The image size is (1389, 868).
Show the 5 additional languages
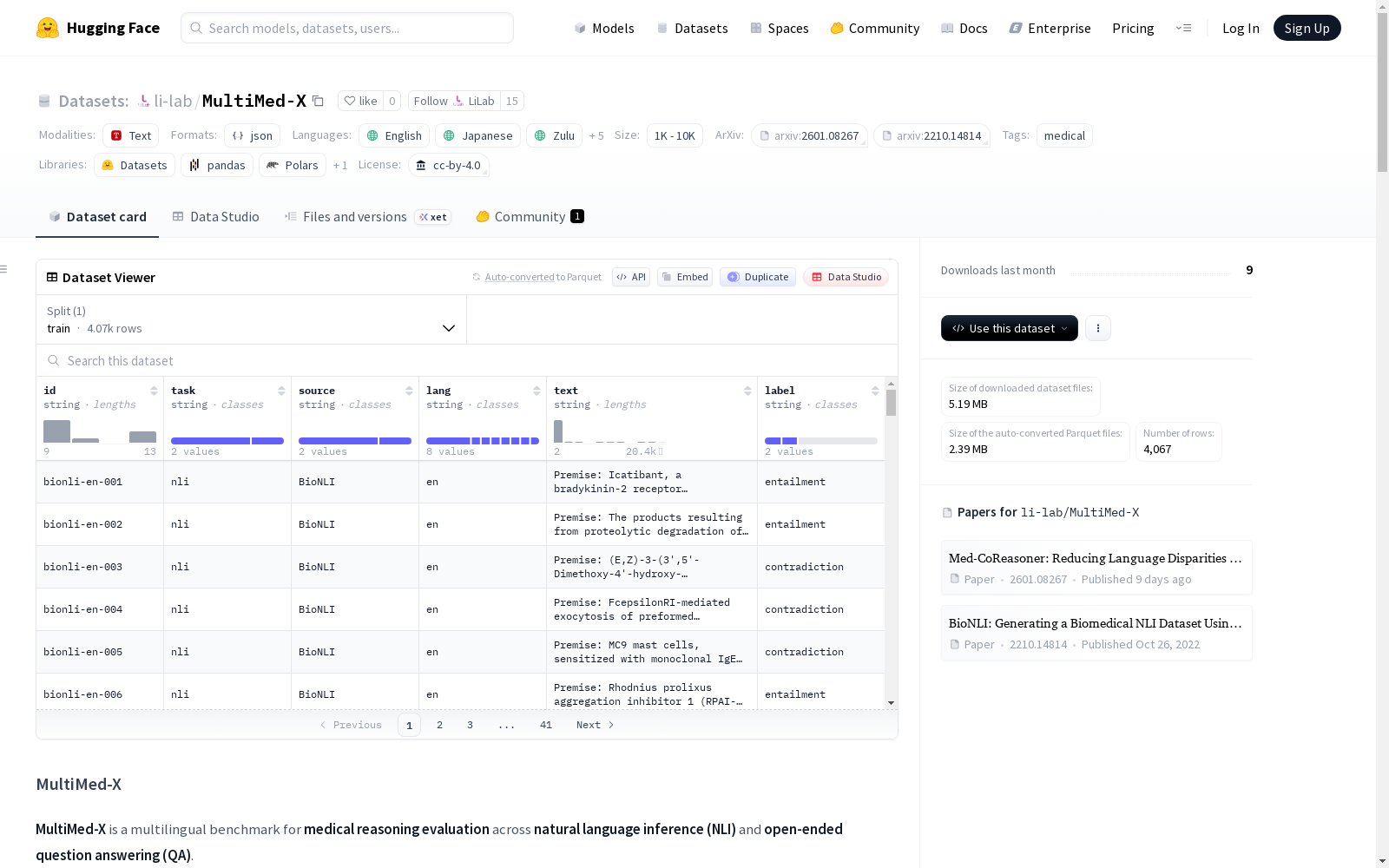(x=596, y=135)
